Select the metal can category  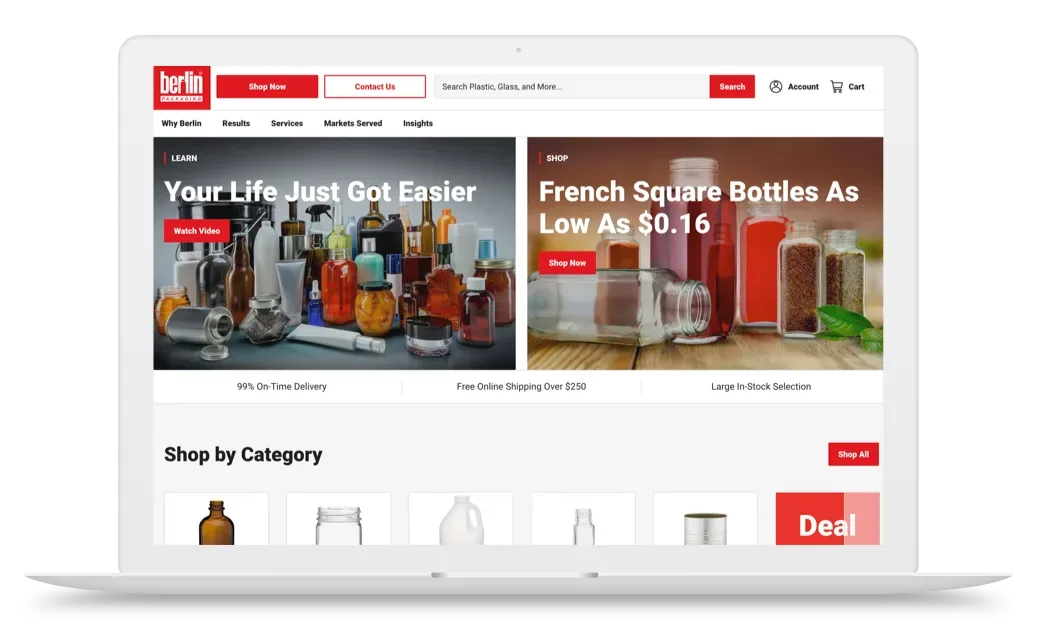point(705,520)
